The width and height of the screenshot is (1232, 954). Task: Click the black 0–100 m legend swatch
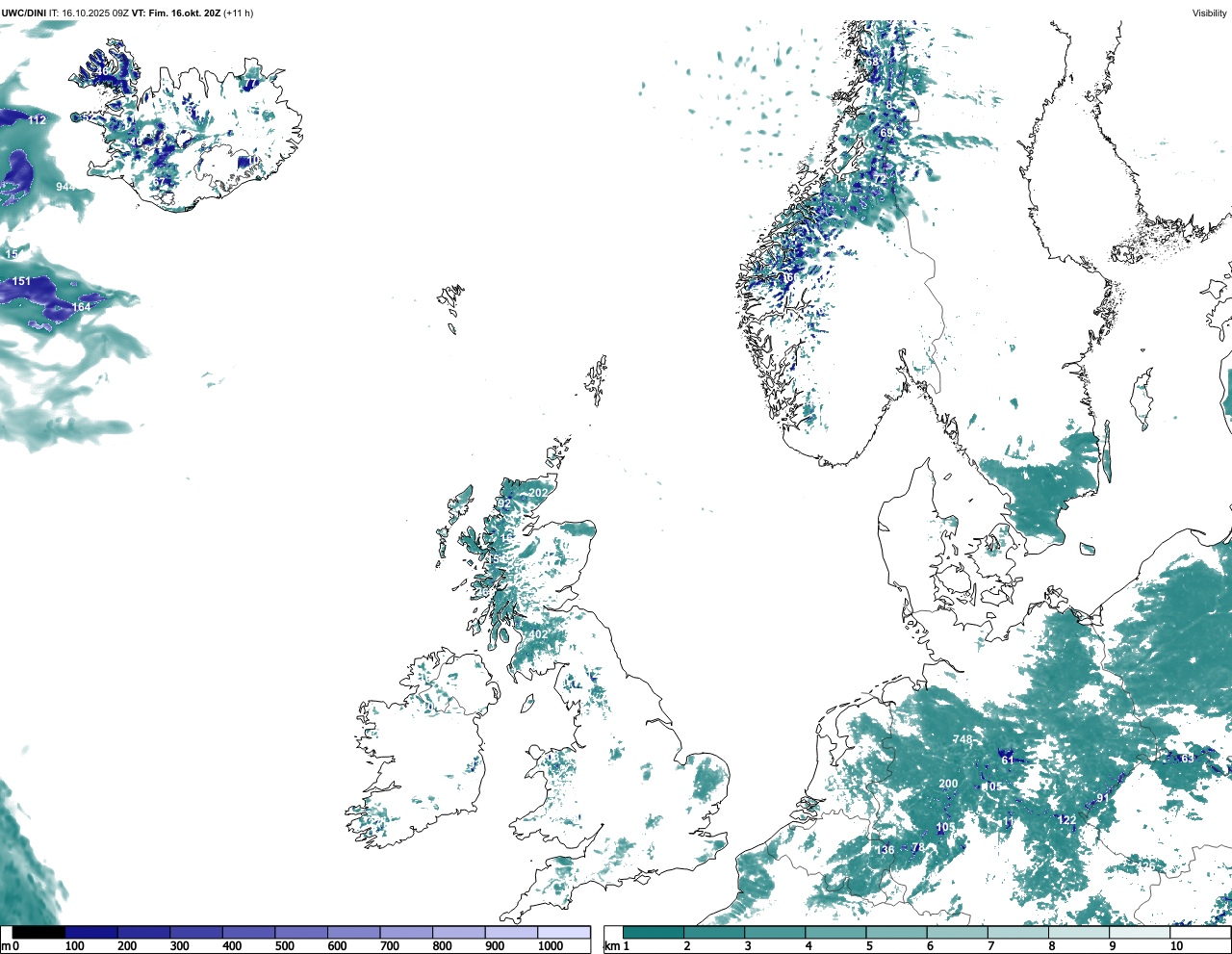pyautogui.click(x=38, y=932)
